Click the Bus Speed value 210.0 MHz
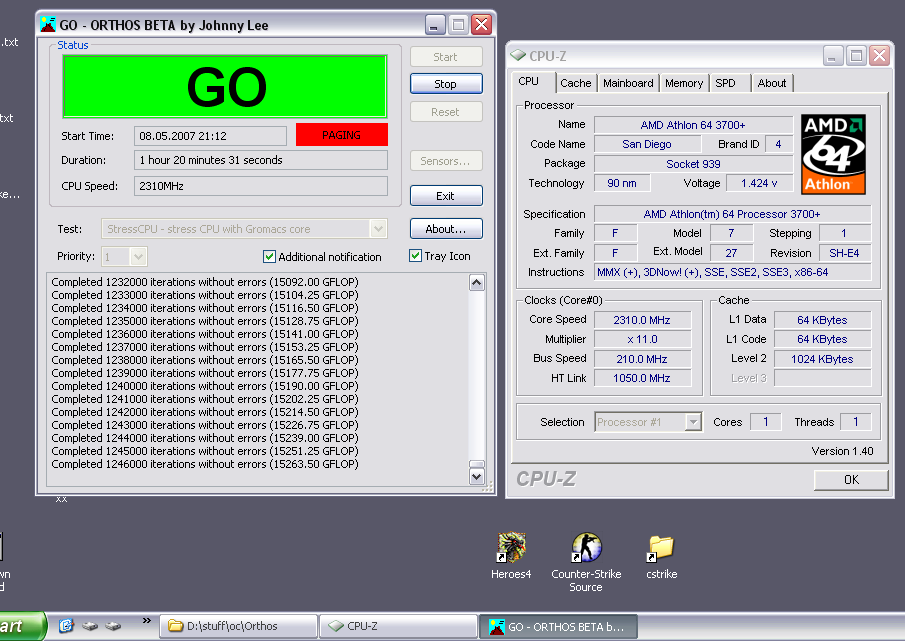905x643 pixels. point(642,359)
